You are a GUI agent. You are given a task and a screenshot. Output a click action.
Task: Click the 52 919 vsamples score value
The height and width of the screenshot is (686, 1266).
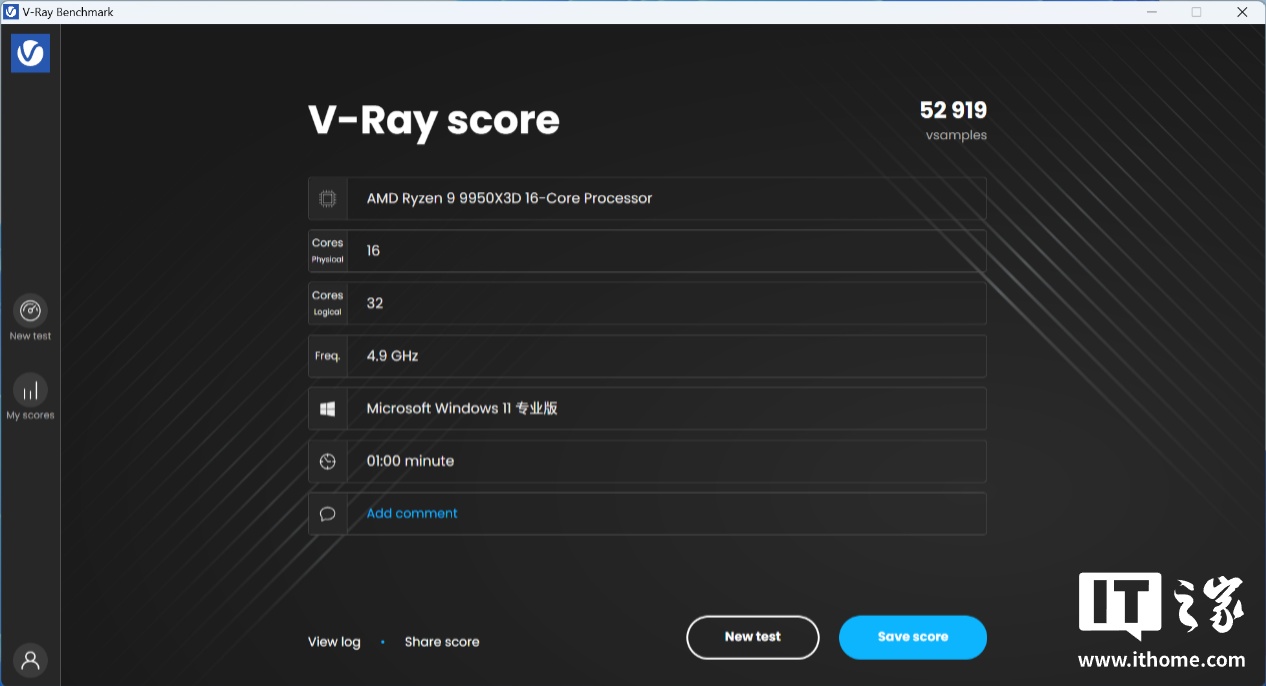952,111
